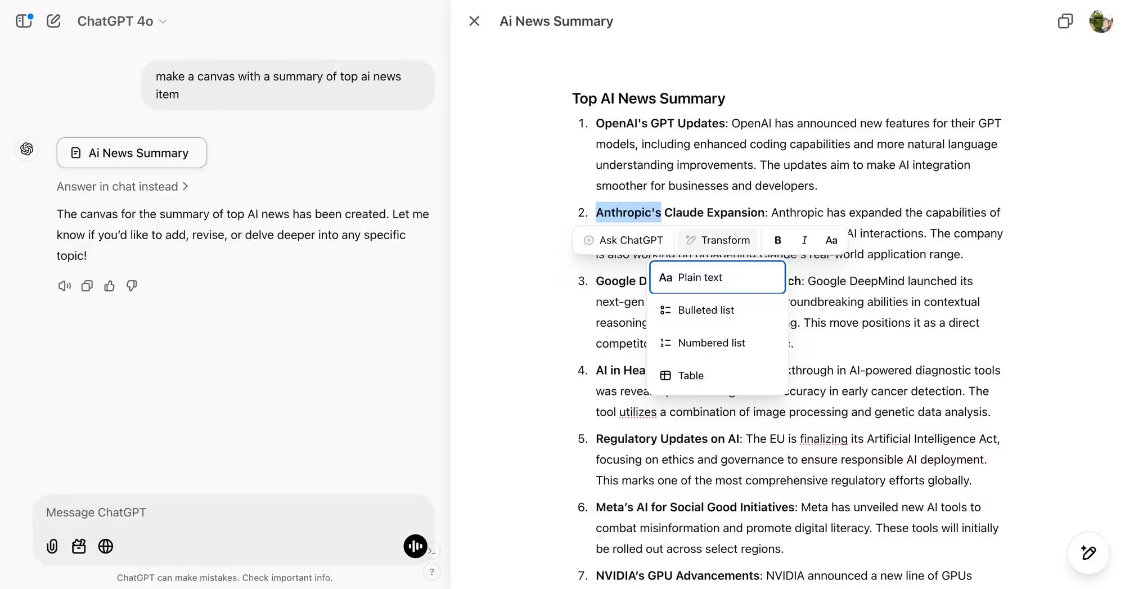The height and width of the screenshot is (589, 1125).
Task: Open the Ai News Summary canvas card
Action: (x=131, y=152)
